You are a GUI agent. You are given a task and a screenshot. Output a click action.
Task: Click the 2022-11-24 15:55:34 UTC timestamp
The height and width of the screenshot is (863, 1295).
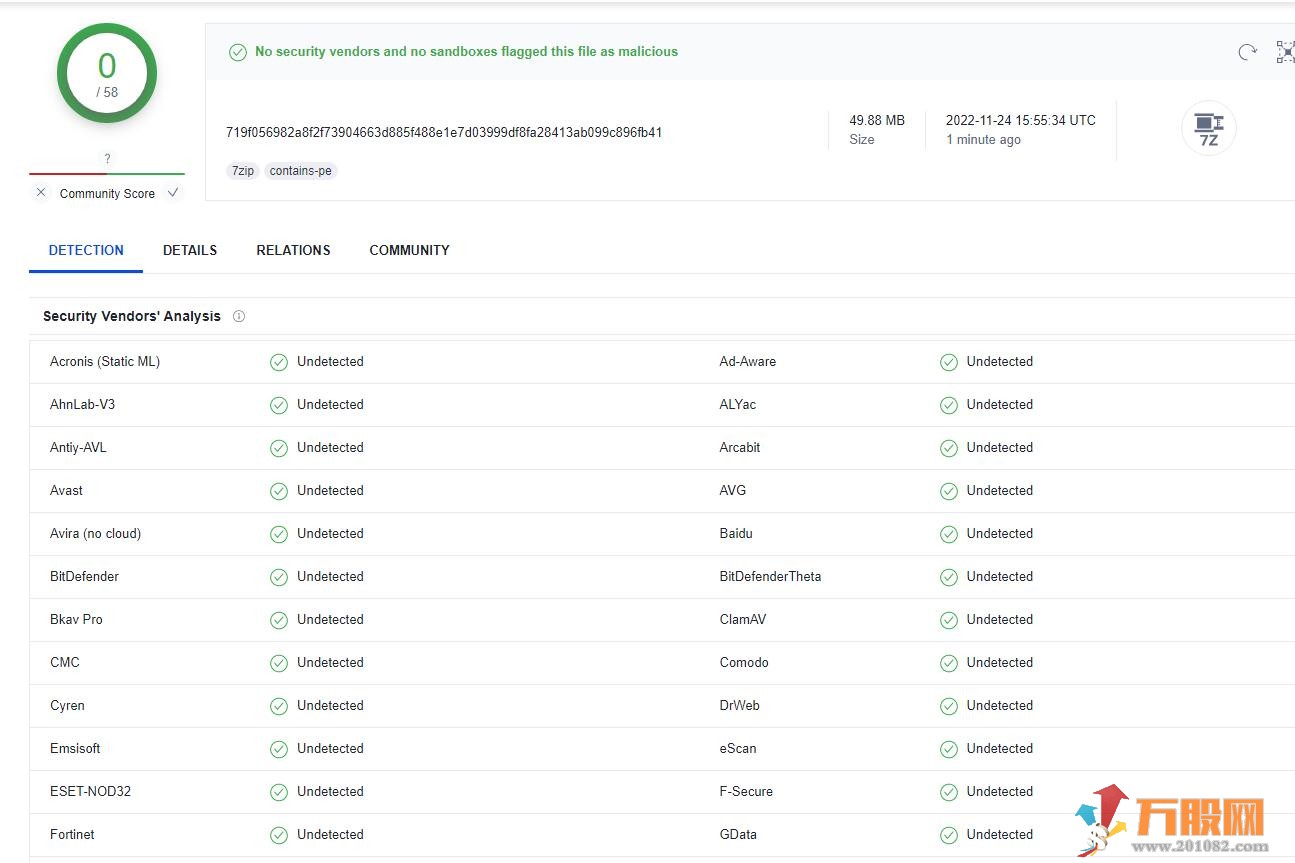pos(1021,120)
